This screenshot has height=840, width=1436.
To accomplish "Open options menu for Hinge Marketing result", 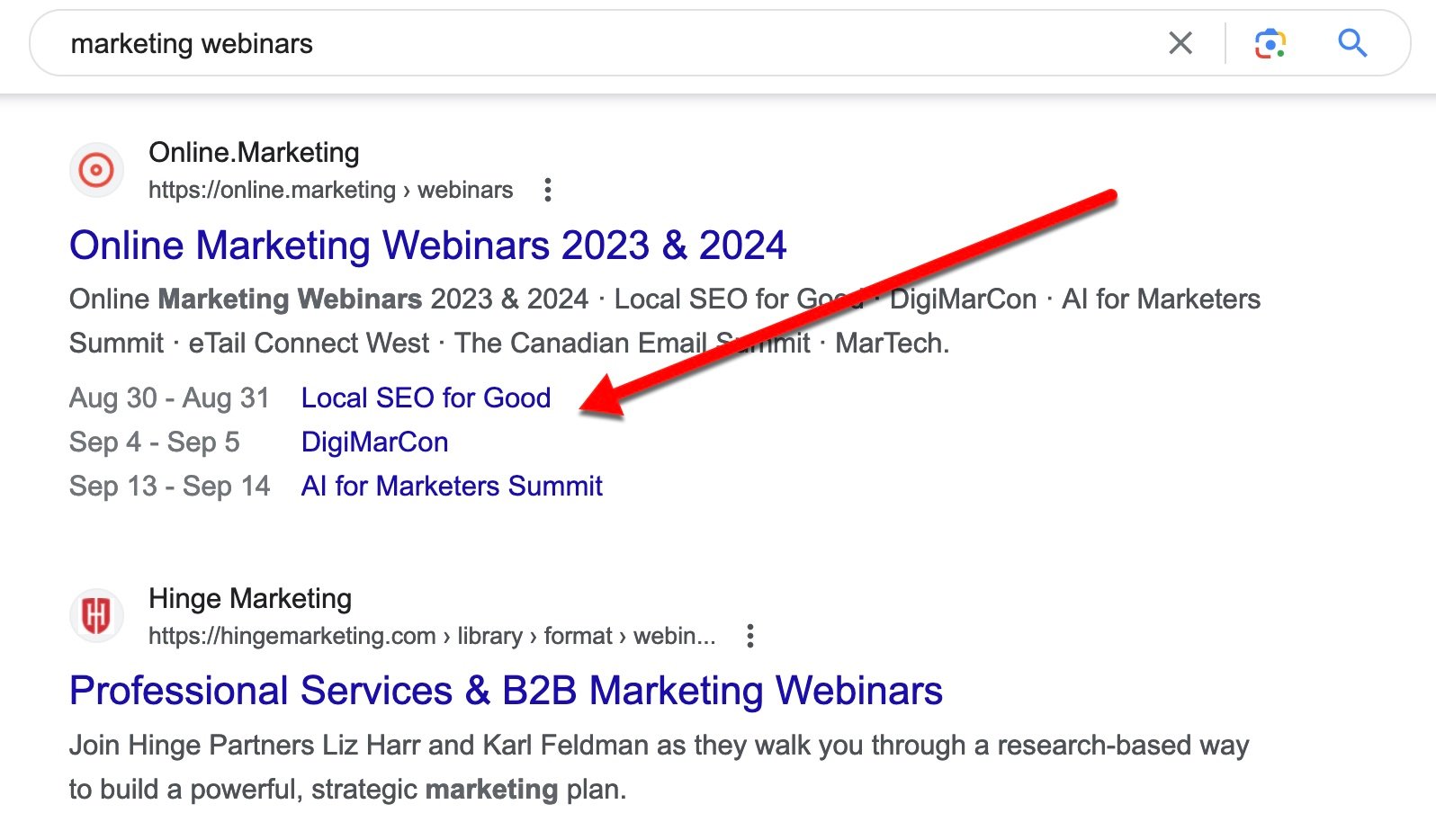I will [x=749, y=636].
